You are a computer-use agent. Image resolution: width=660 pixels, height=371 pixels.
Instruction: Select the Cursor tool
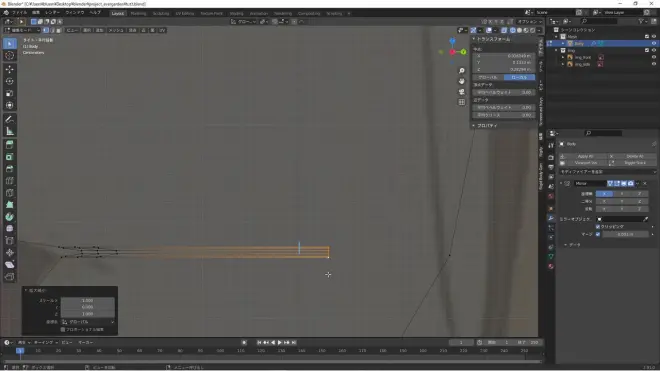tap(10, 56)
